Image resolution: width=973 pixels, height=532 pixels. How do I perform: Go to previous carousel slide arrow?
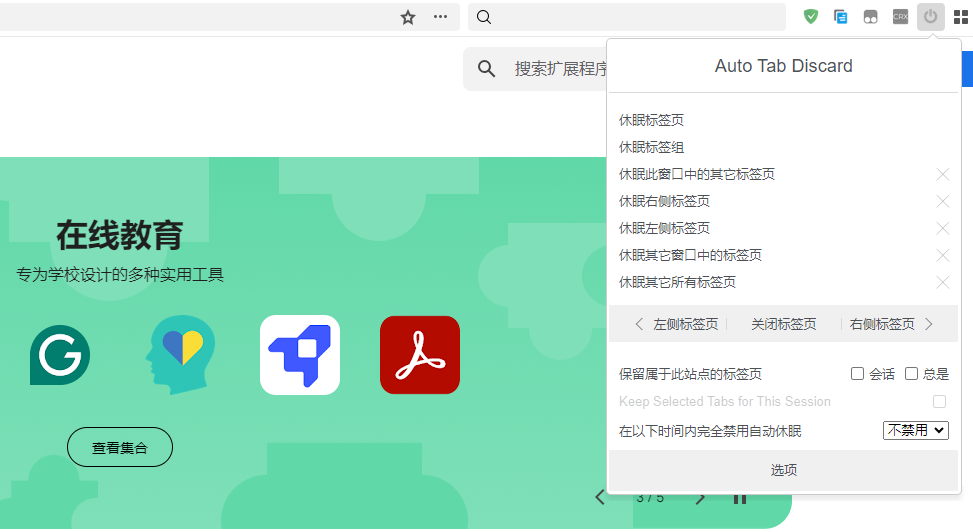click(600, 497)
